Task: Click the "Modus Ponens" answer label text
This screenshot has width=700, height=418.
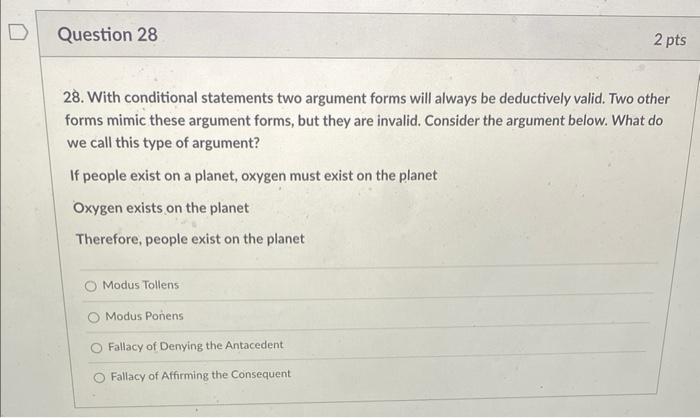Action: (x=144, y=316)
